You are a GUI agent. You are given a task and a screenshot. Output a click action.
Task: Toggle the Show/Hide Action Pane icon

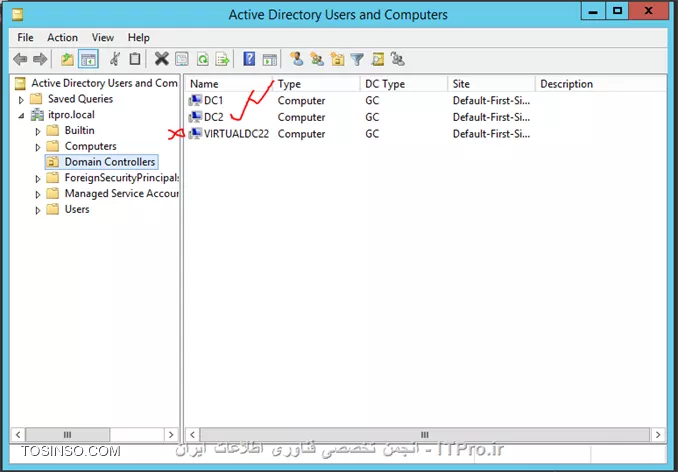click(270, 60)
